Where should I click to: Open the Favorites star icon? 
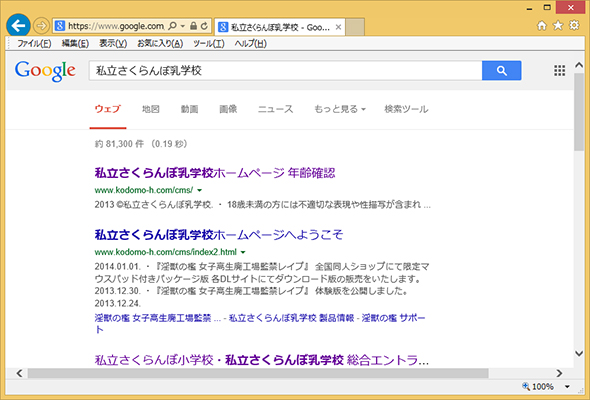(x=558, y=26)
